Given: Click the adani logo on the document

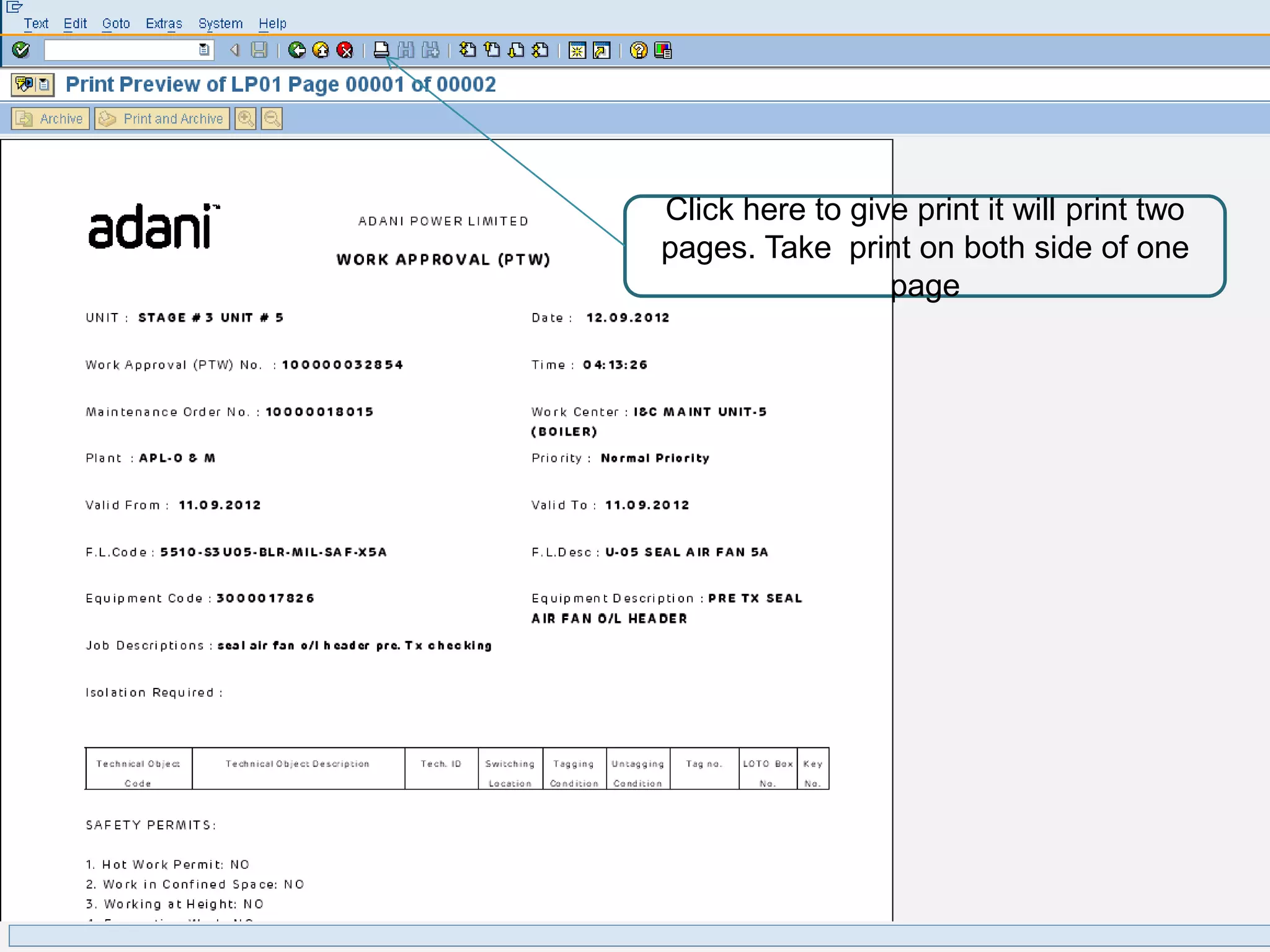Looking at the screenshot, I should (154, 226).
